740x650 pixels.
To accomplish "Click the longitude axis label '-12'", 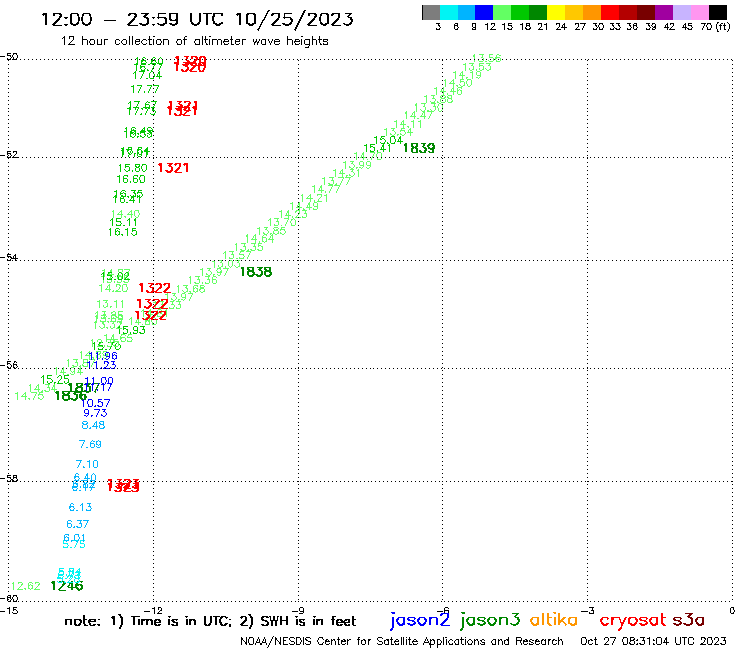I will click(153, 611).
